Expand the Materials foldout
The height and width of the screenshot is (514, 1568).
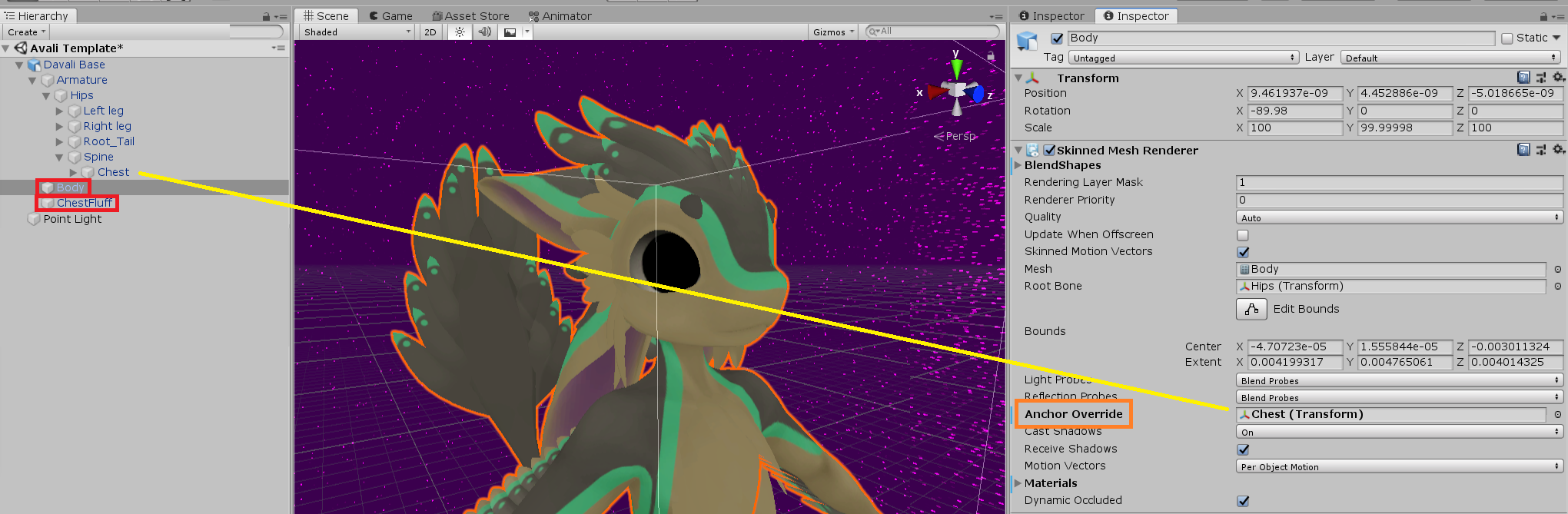1018,483
